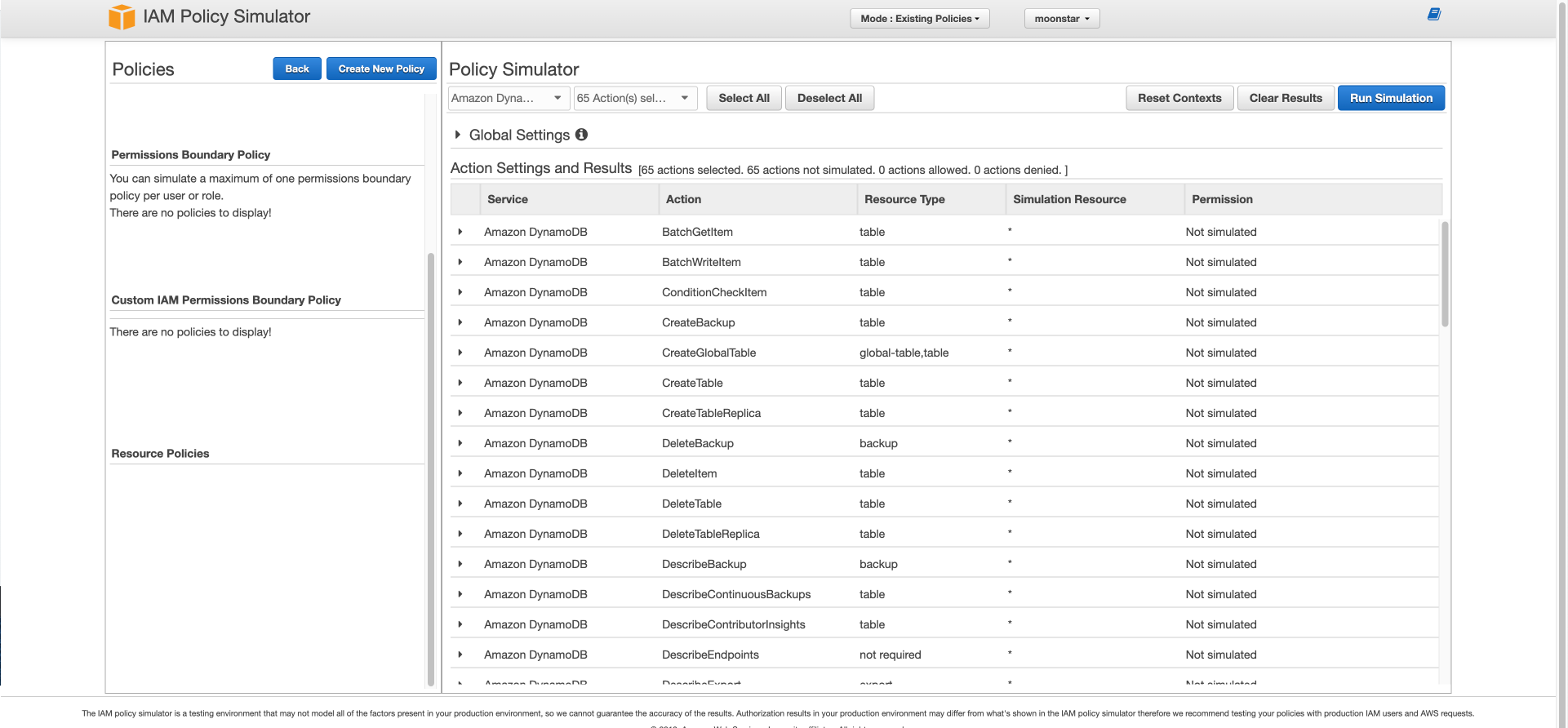Screen dimensions: 1568x728
Task: Click the results table vertical scrollbar
Action: click(1445, 274)
